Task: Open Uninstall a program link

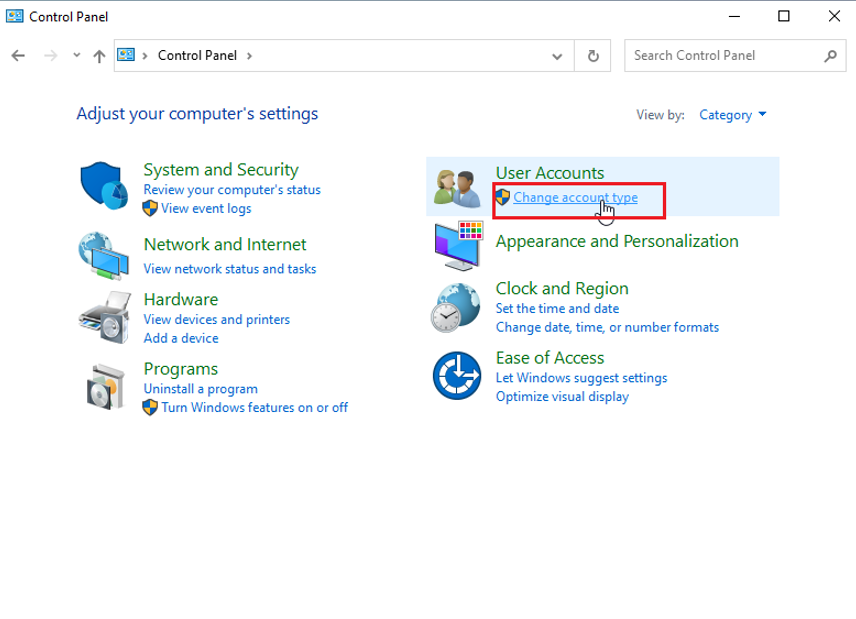Action: click(x=200, y=389)
